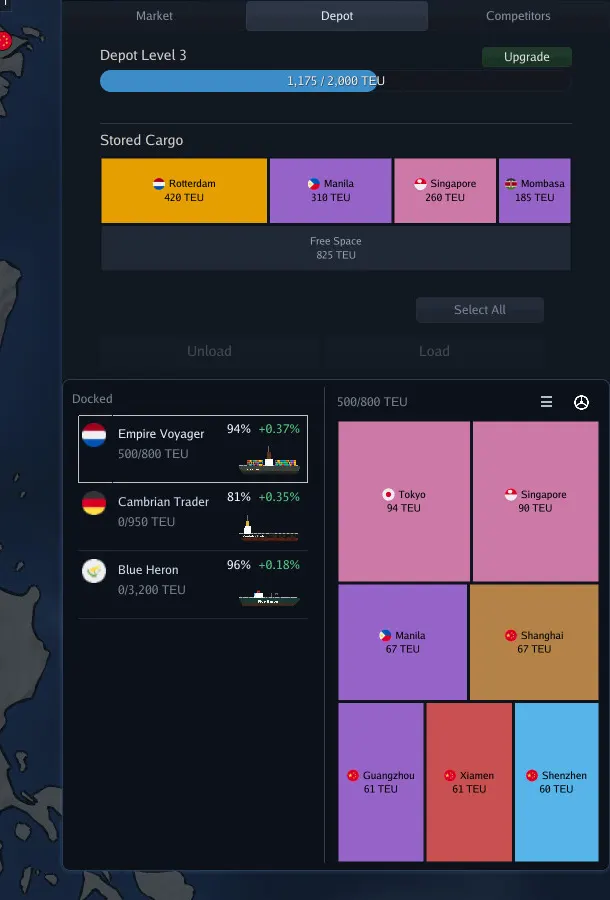This screenshot has height=900, width=610.
Task: Click the Philippines flag on stored Manila cargo
Action: (314, 184)
